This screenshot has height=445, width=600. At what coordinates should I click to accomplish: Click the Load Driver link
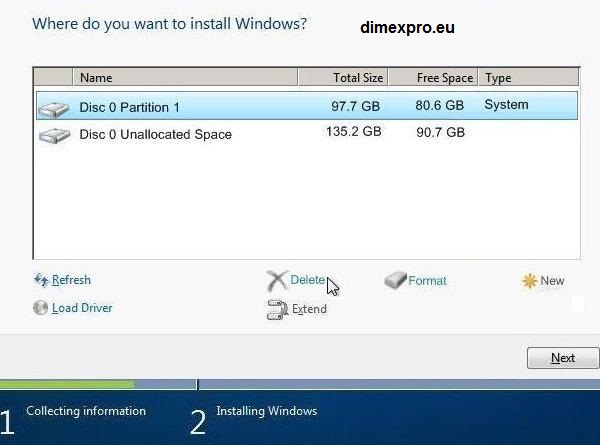pyautogui.click(x=82, y=308)
